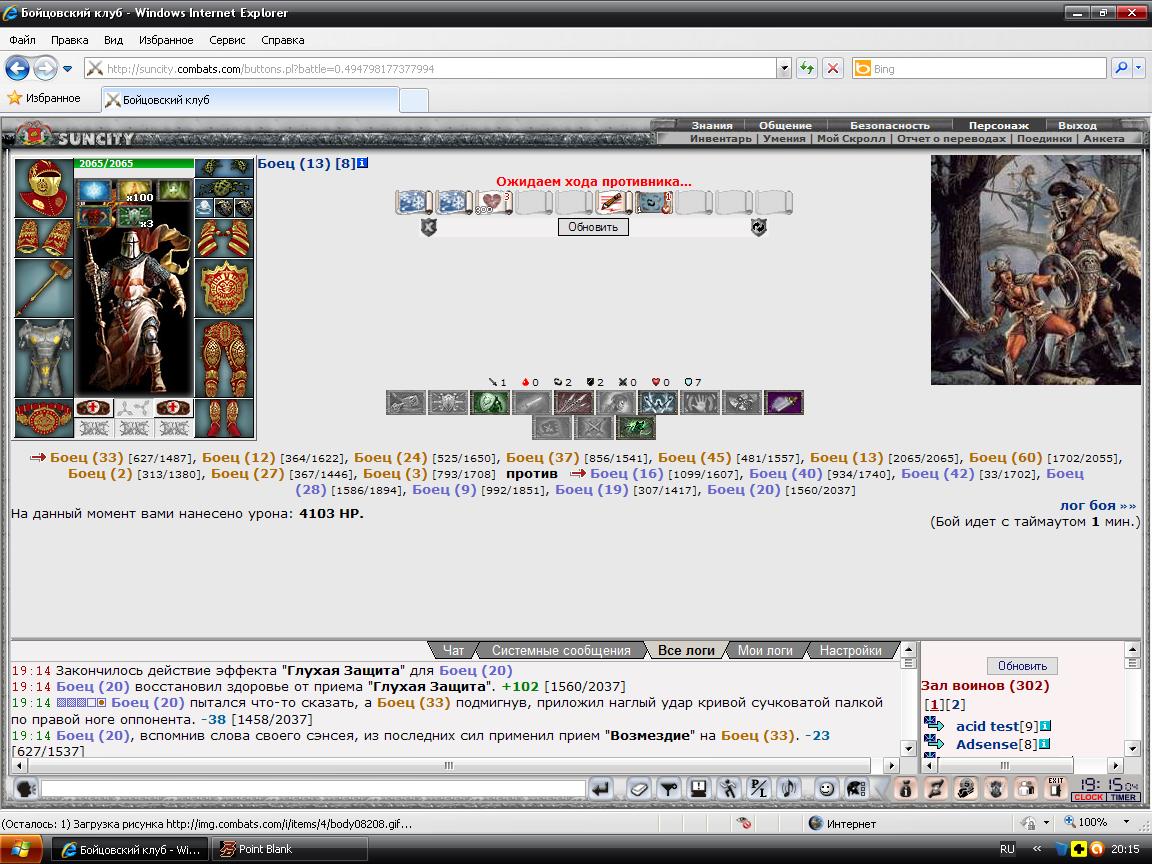Click the money bag icon
Viewport: 1152px width, 864px height.
pos(905,789)
